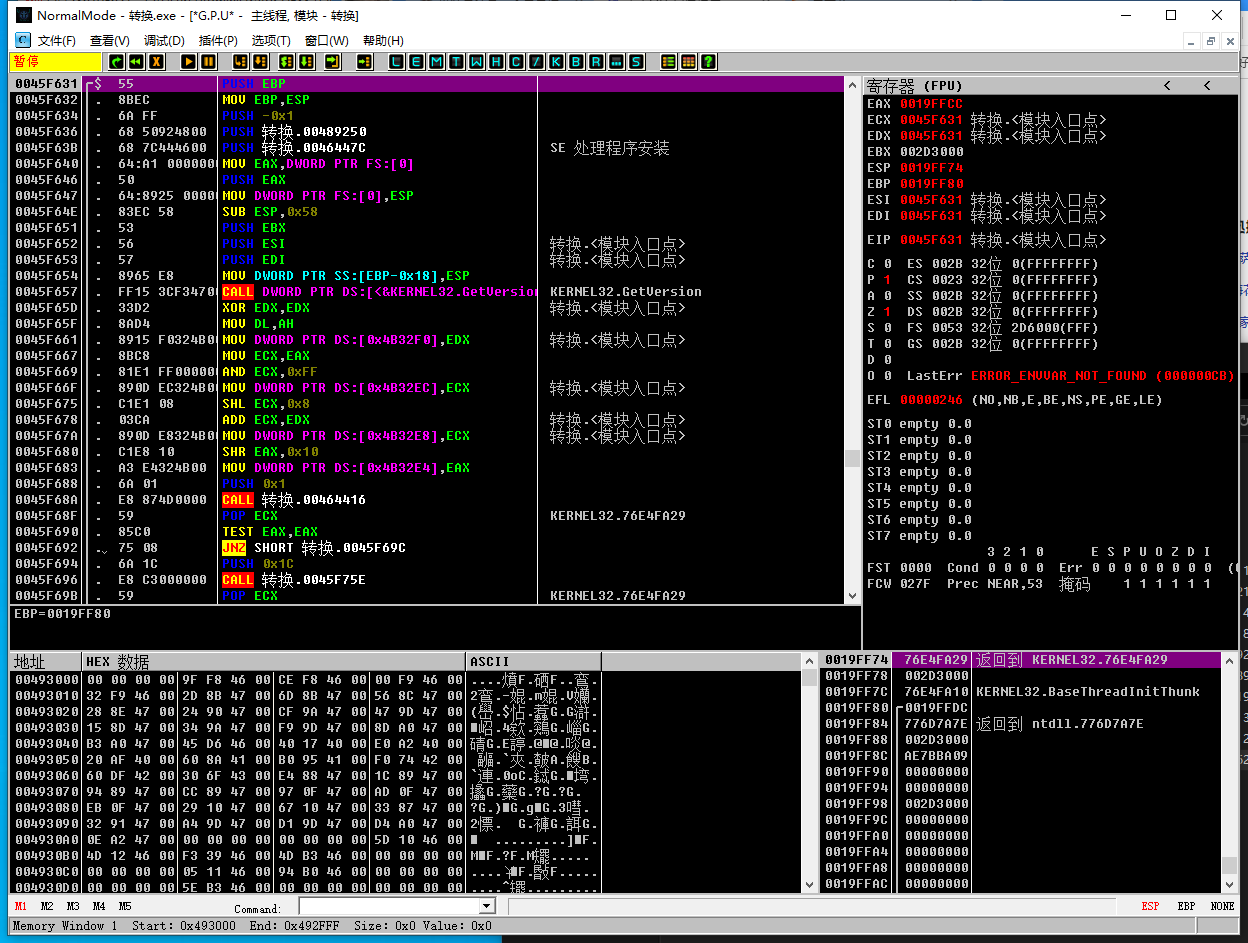Viewport: 1248px width, 943px height.
Task: Open the Handles window (H icon)
Action: pyautogui.click(x=496, y=62)
